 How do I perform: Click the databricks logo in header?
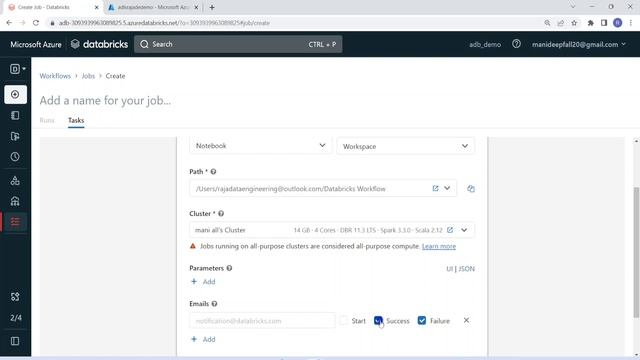click(99, 44)
